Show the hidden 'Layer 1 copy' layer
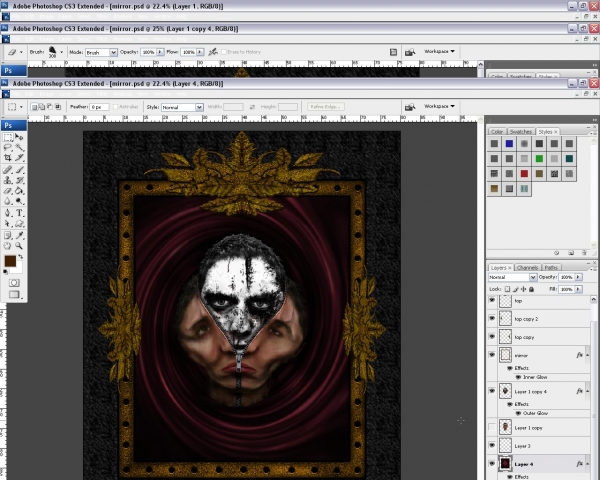This screenshot has width=600, height=480. [x=492, y=427]
